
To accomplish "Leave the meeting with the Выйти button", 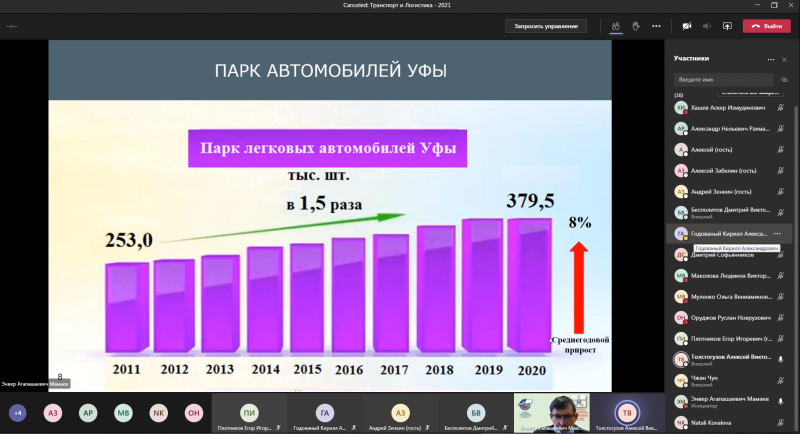I will click(x=766, y=26).
